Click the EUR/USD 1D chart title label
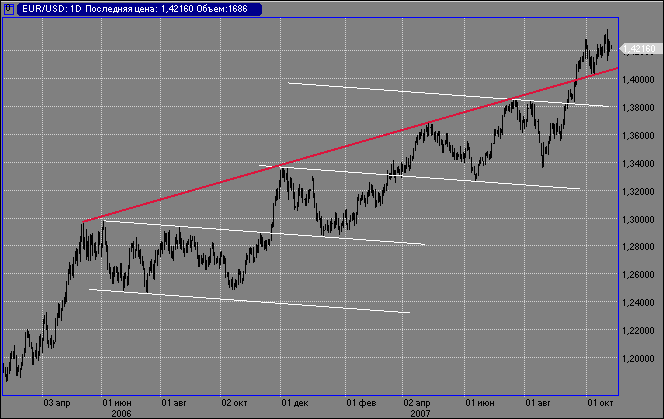 tap(137, 9)
